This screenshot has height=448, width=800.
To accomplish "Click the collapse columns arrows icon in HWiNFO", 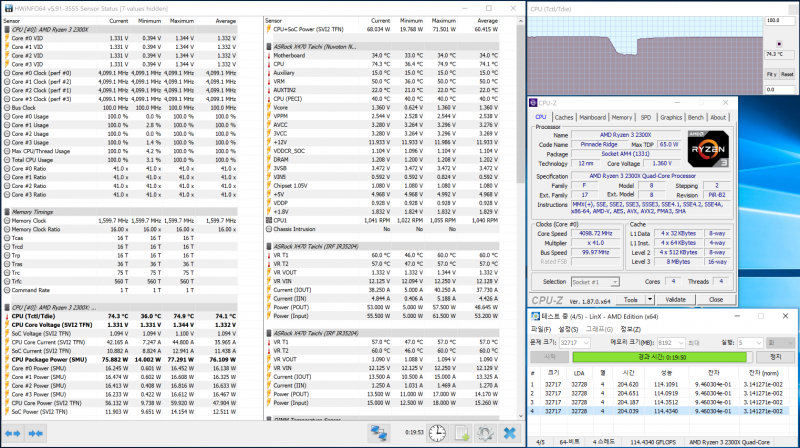I will pos(36,434).
